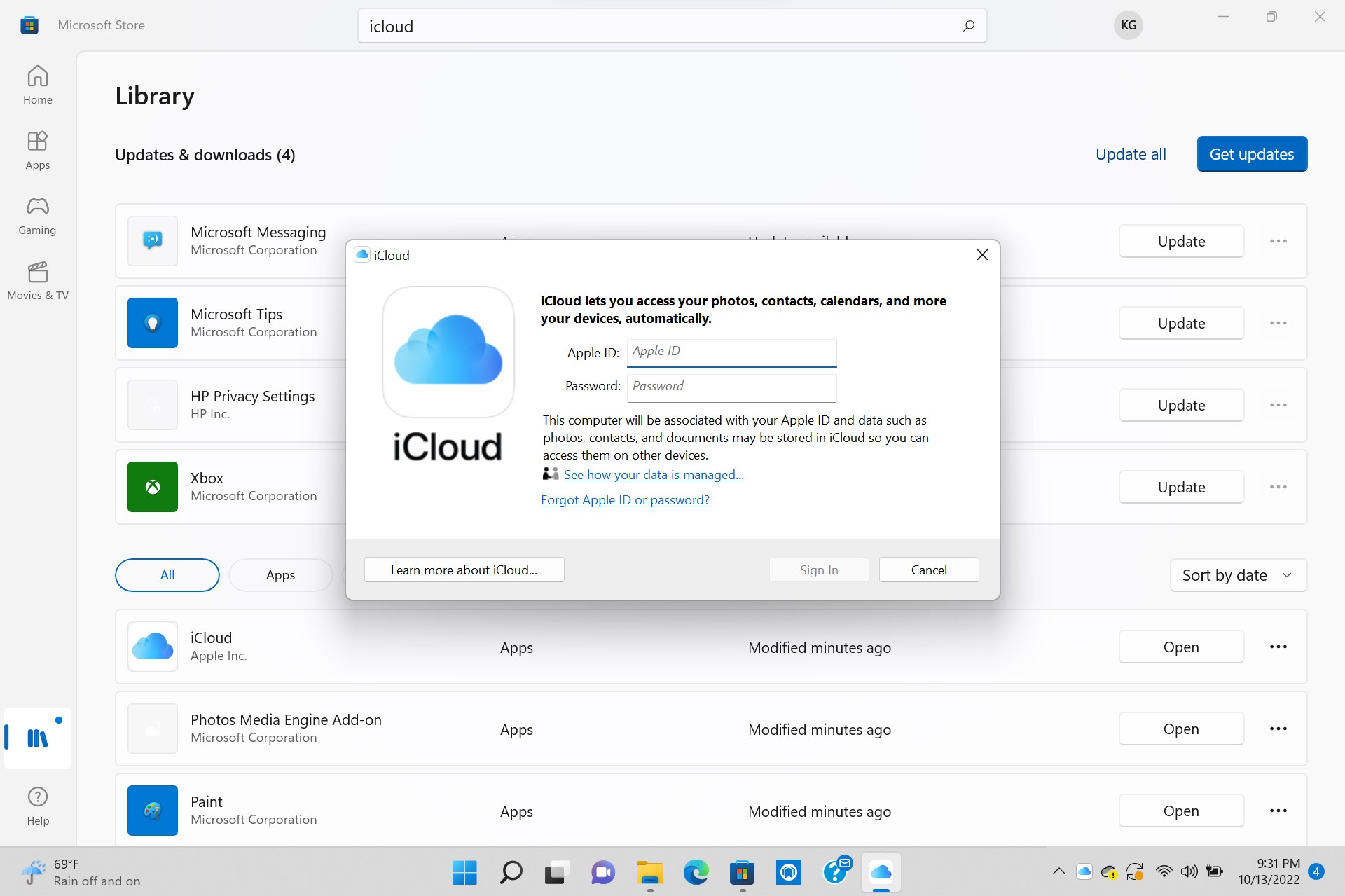This screenshot has height=896, width=1345.
Task: Open more options for HP Privacy Settings
Action: 1278,405
